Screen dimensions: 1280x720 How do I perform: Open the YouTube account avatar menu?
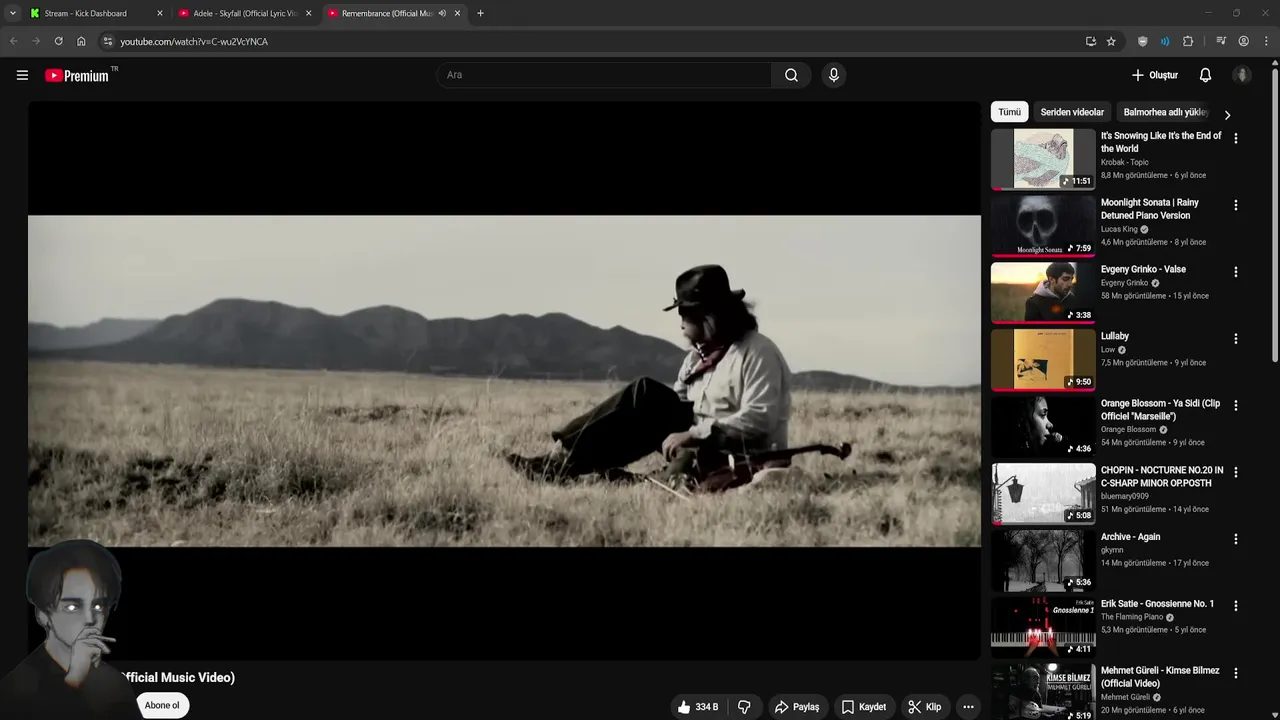(1242, 75)
